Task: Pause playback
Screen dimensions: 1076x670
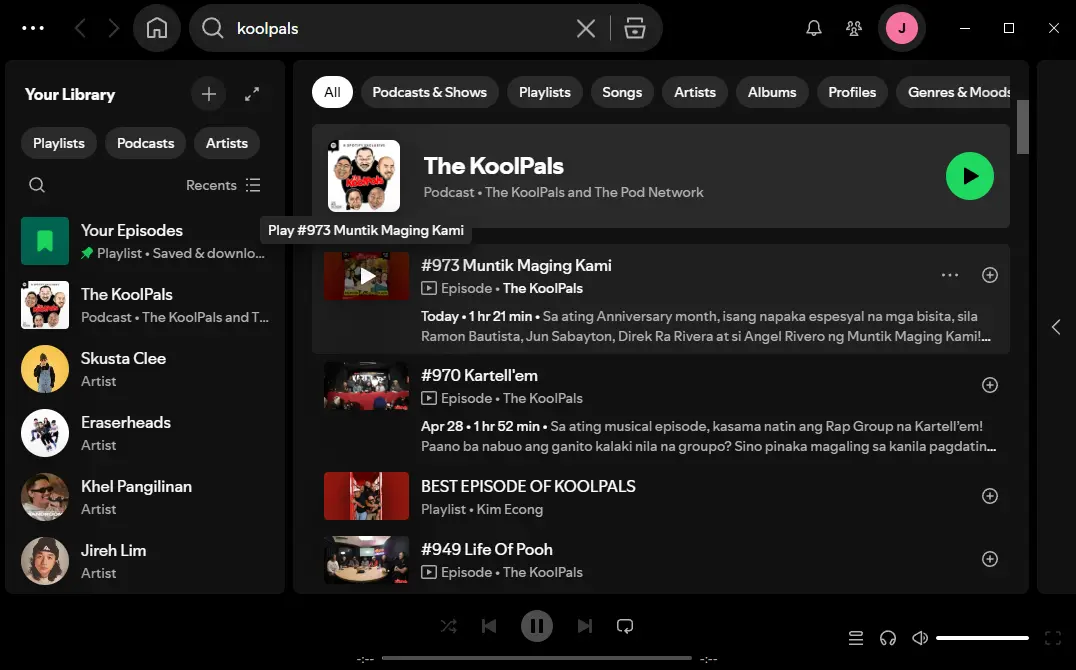Action: coord(537,626)
